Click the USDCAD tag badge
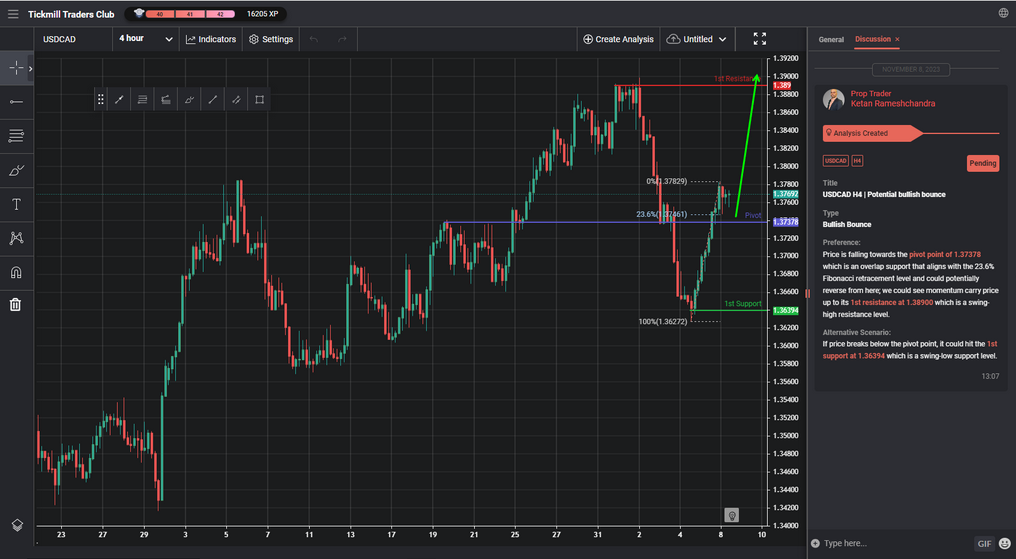1016x559 pixels. [x=835, y=161]
